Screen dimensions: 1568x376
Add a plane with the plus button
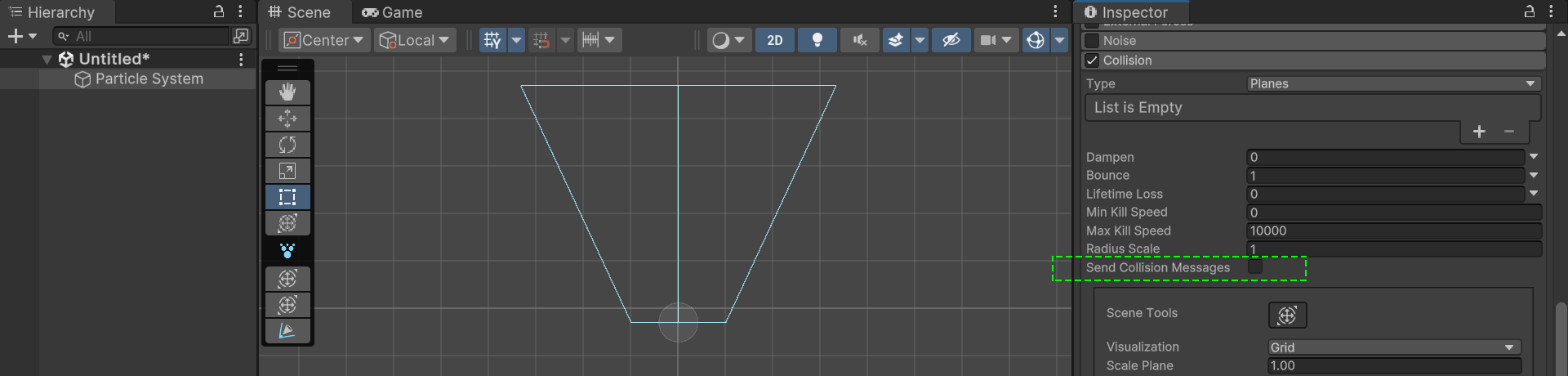[1479, 132]
